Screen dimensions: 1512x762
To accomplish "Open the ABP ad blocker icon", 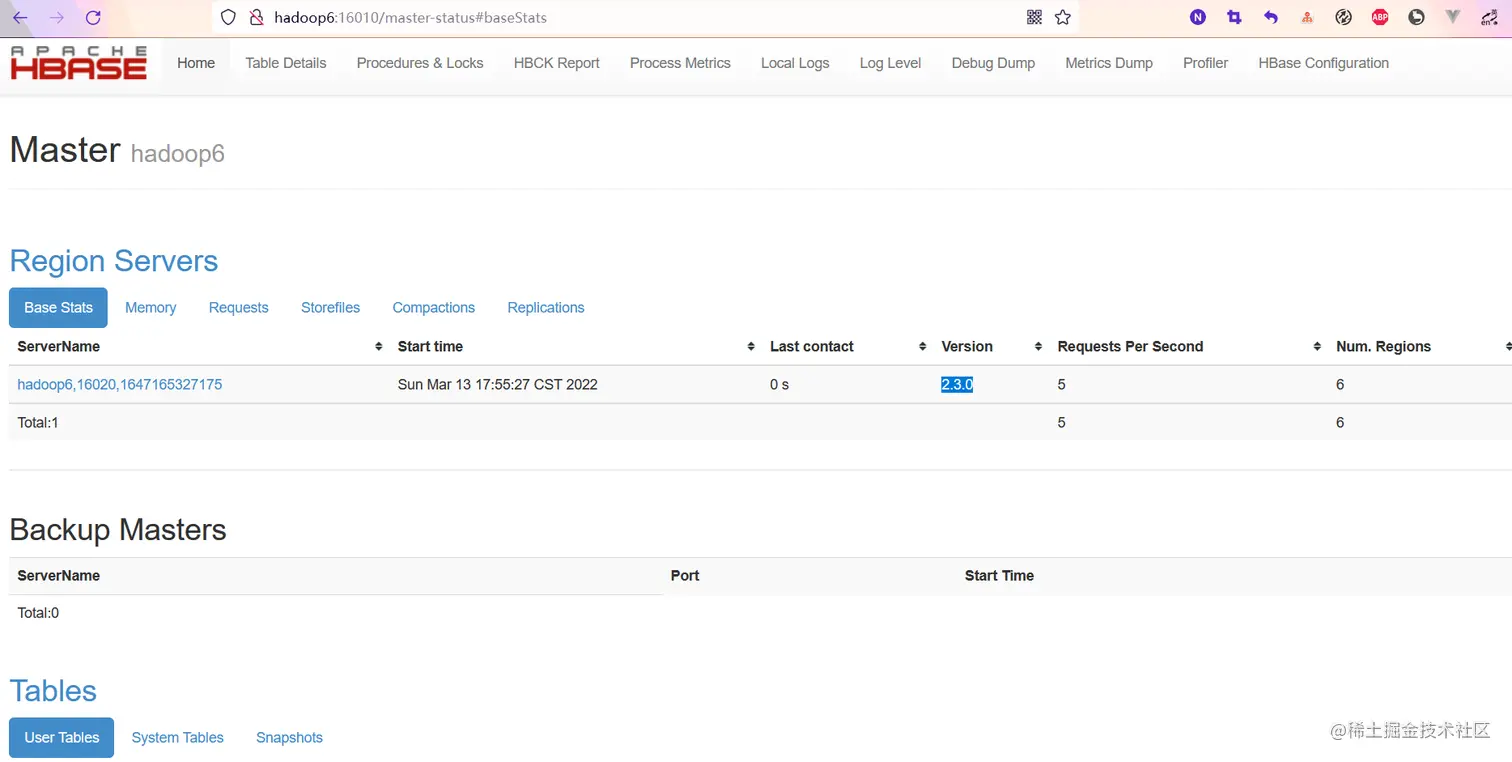I will [x=1380, y=17].
